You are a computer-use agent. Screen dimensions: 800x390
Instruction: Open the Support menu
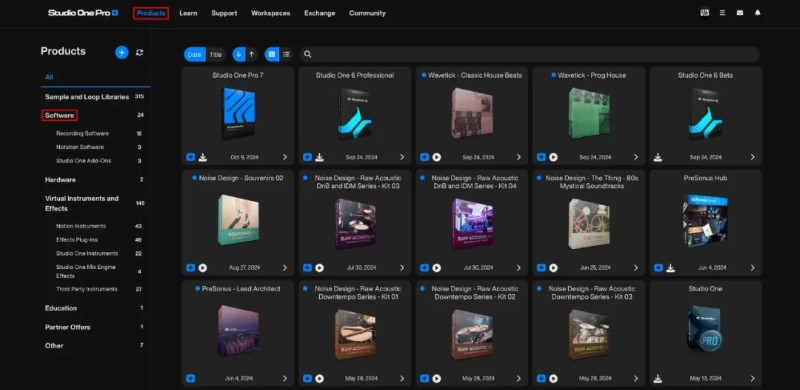click(224, 13)
